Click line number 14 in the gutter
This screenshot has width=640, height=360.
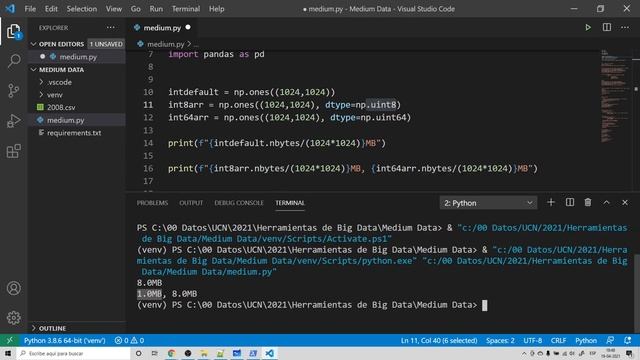[x=148, y=143]
